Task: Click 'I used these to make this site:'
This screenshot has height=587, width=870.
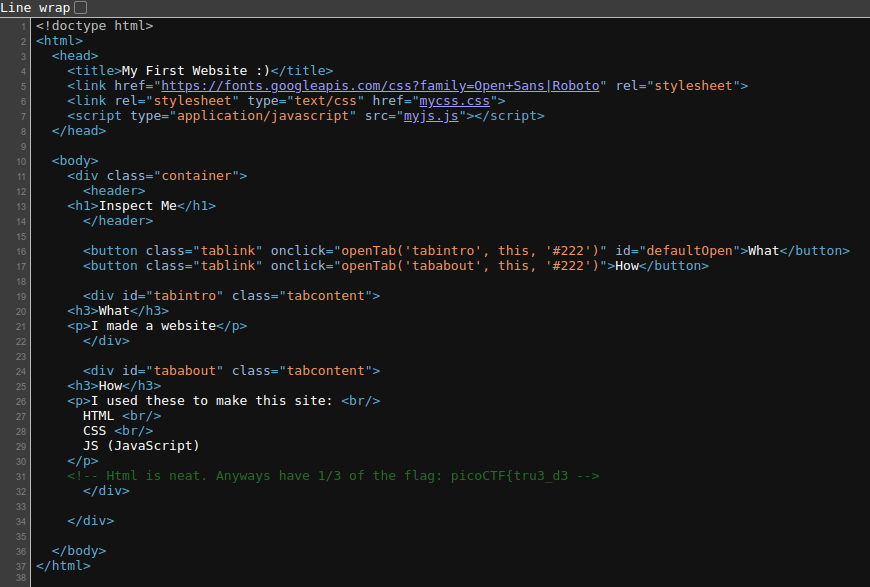Action: [211, 400]
